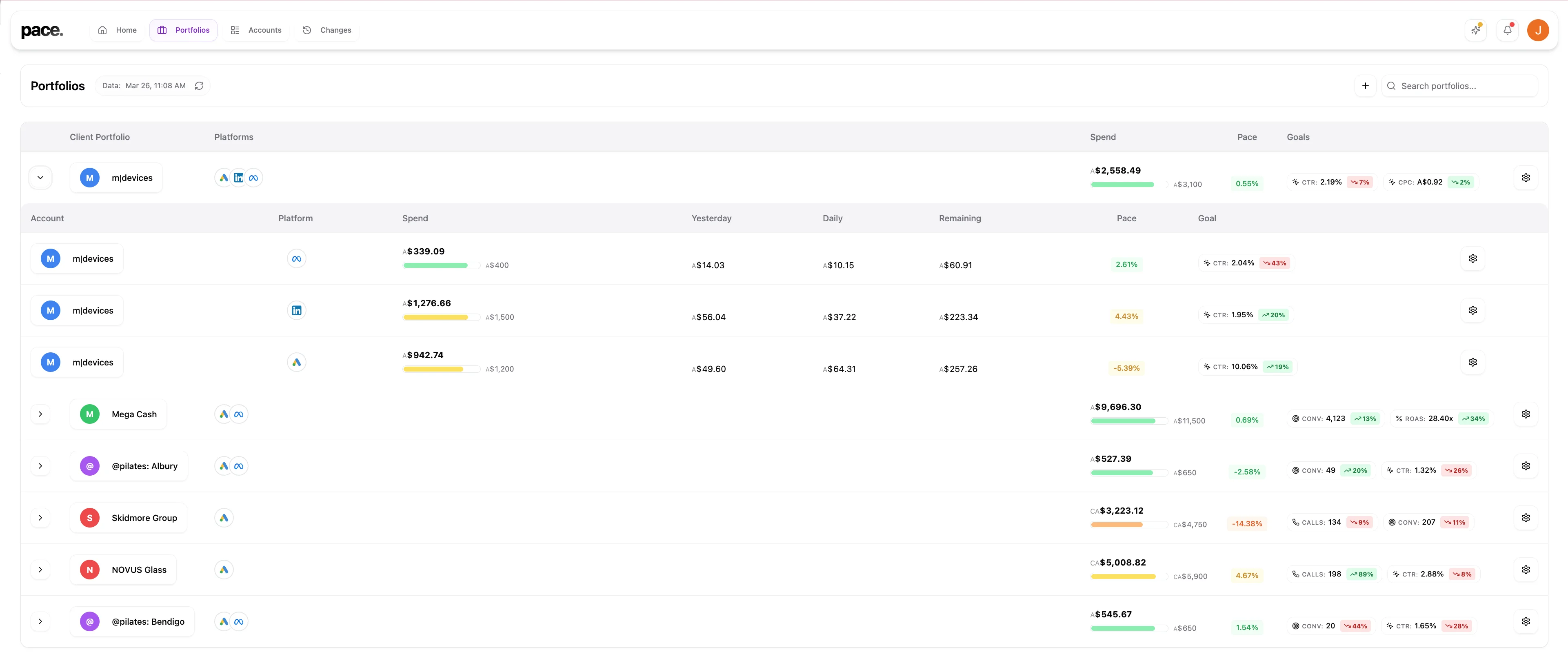Click the A$223.34 remaining value
This screenshot has width=1568, height=659.
(958, 317)
